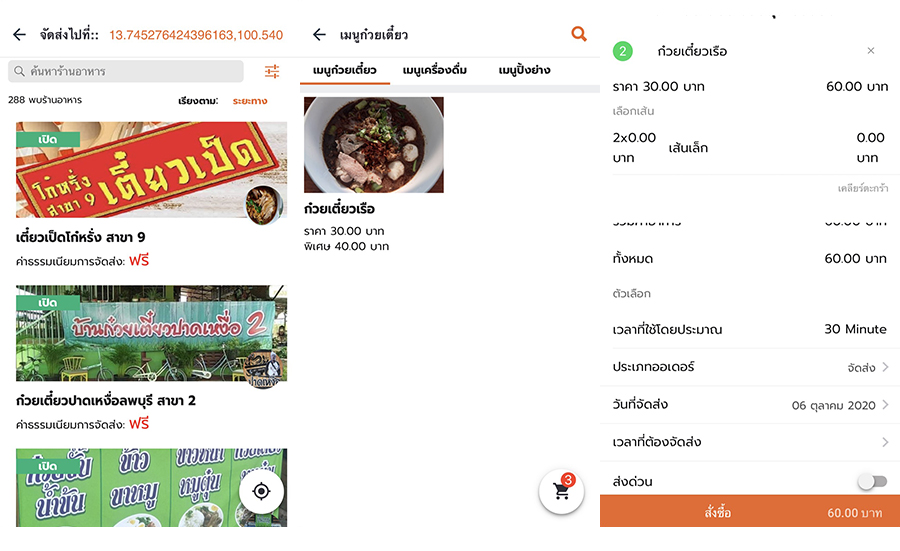900x551 pixels.
Task: Tap the orange สั่งซื้อ order button
Action: click(x=750, y=511)
